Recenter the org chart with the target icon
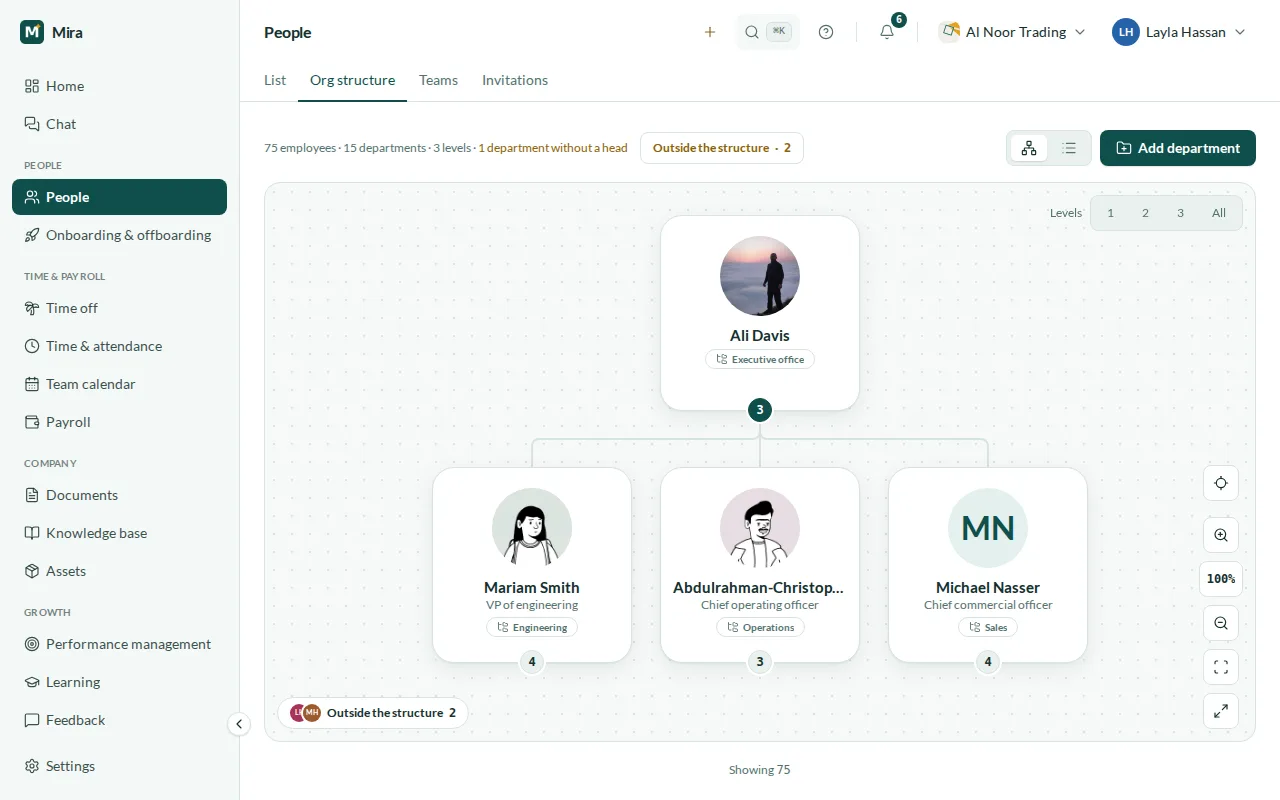 point(1221,483)
